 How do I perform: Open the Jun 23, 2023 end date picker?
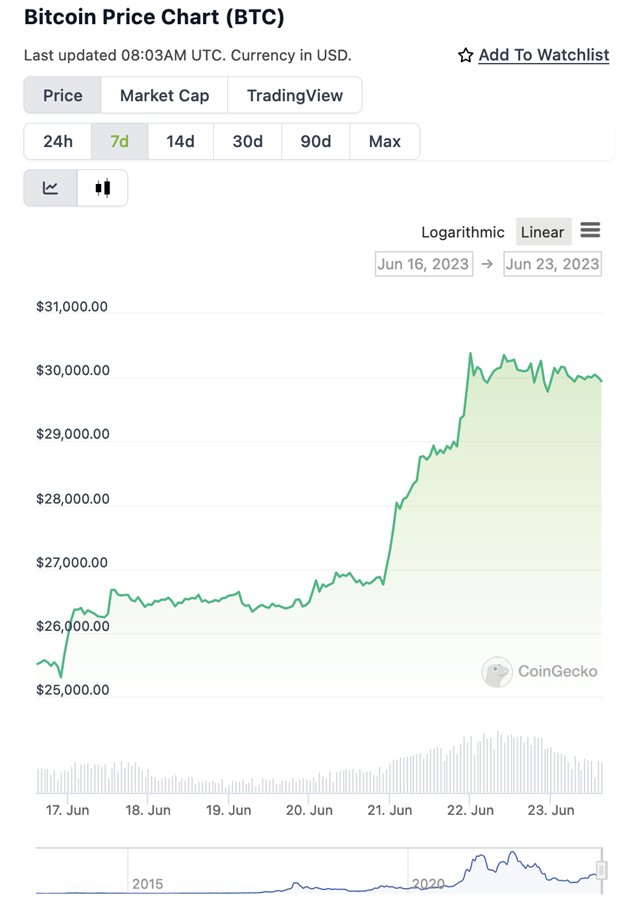point(552,264)
